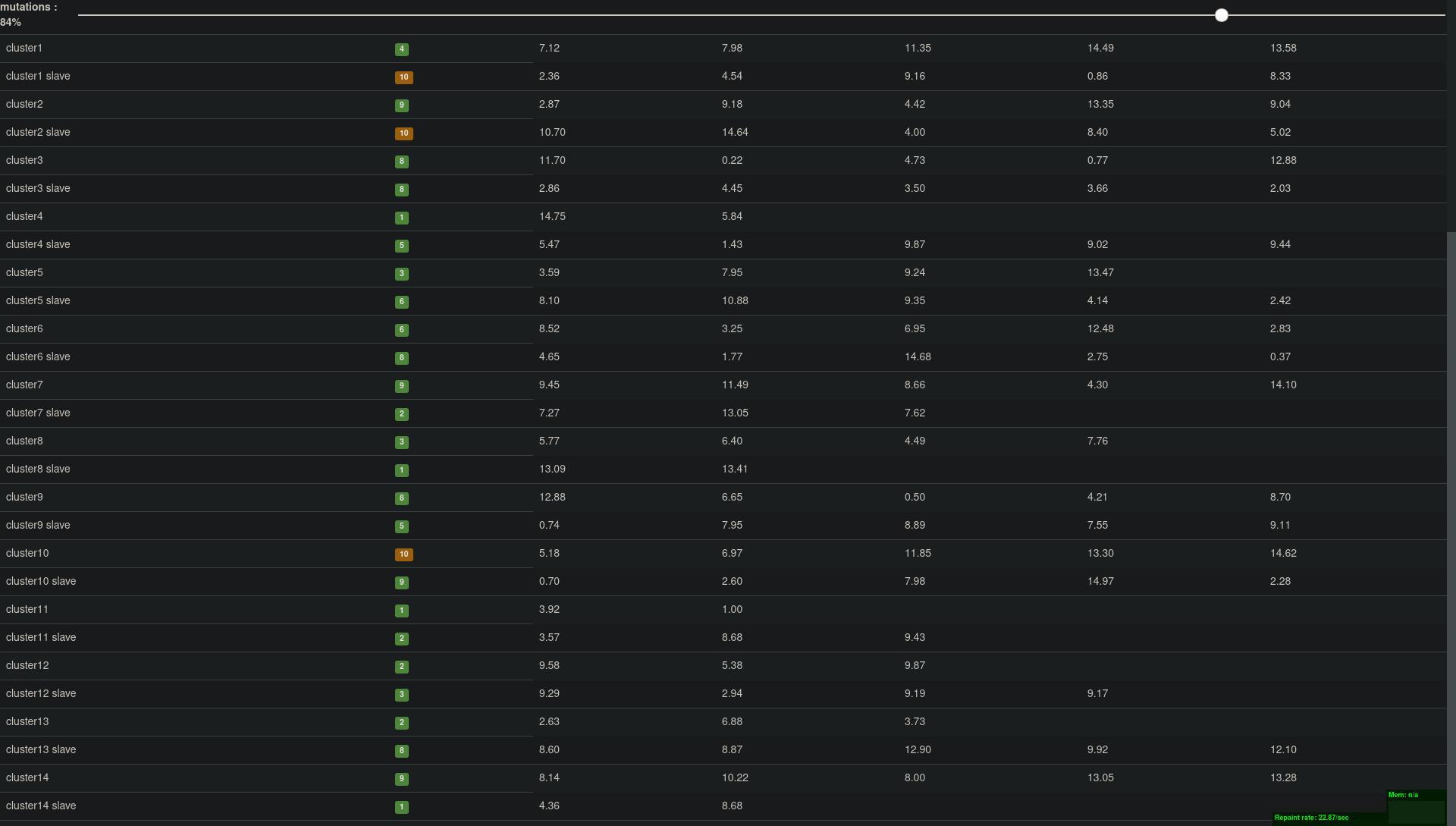Click the 14.68 value in cluster6 slave row
Image resolution: width=1456 pixels, height=826 pixels.
pyautogui.click(x=918, y=356)
